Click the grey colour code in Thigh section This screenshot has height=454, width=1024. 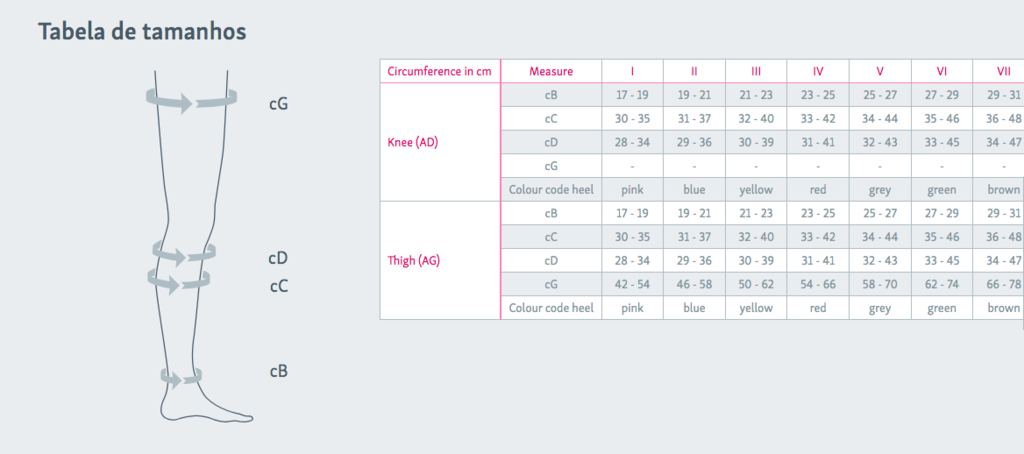coord(880,308)
